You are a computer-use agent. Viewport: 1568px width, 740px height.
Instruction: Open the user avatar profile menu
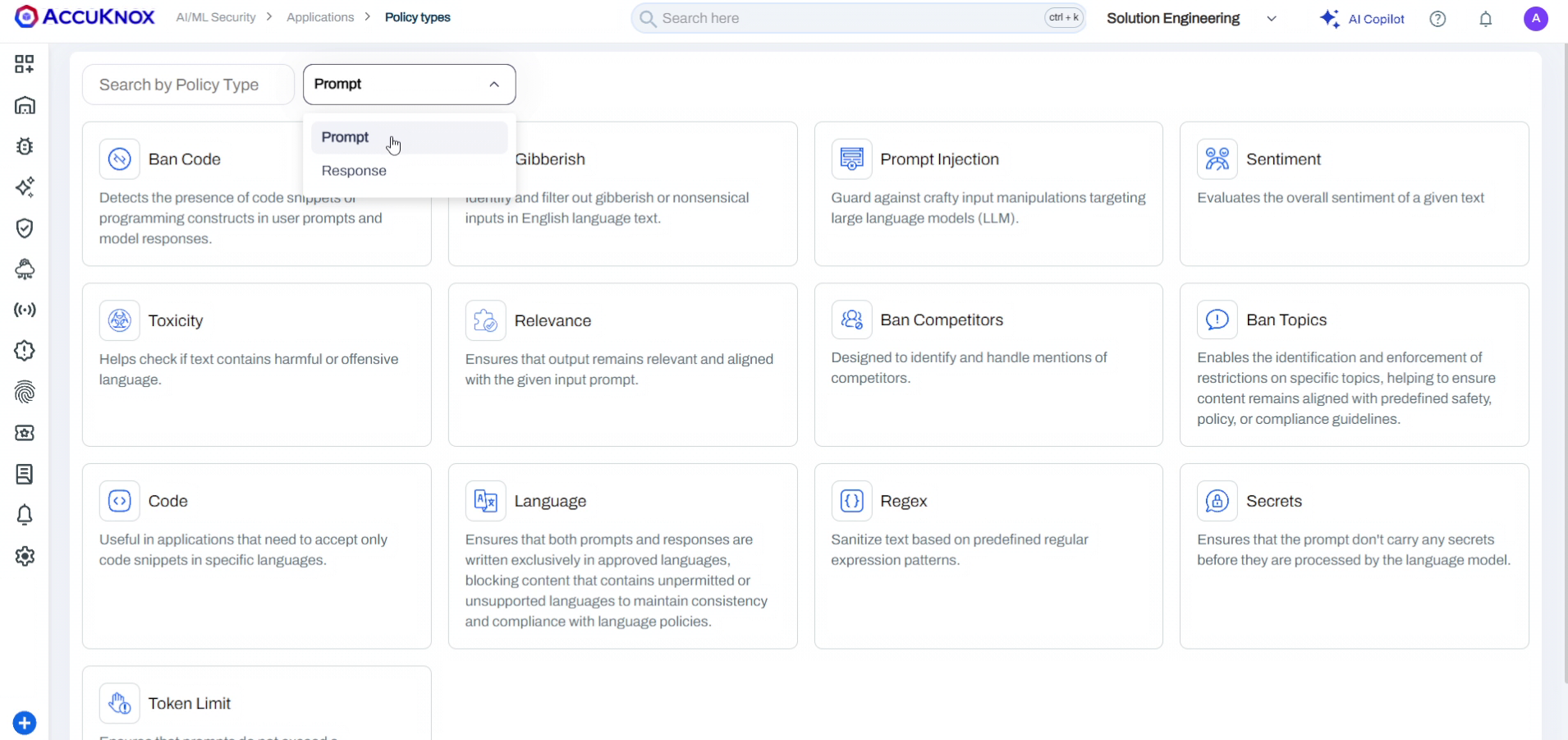1535,19
